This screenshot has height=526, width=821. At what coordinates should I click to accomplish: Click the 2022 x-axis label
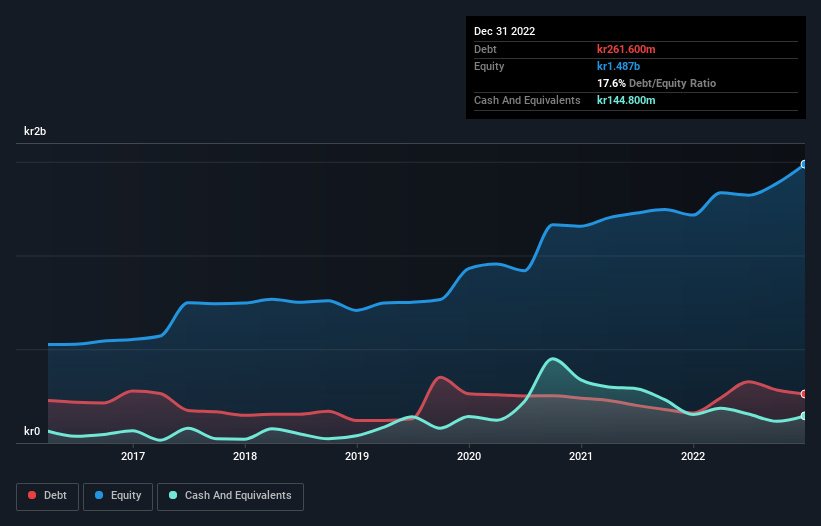(x=693, y=456)
